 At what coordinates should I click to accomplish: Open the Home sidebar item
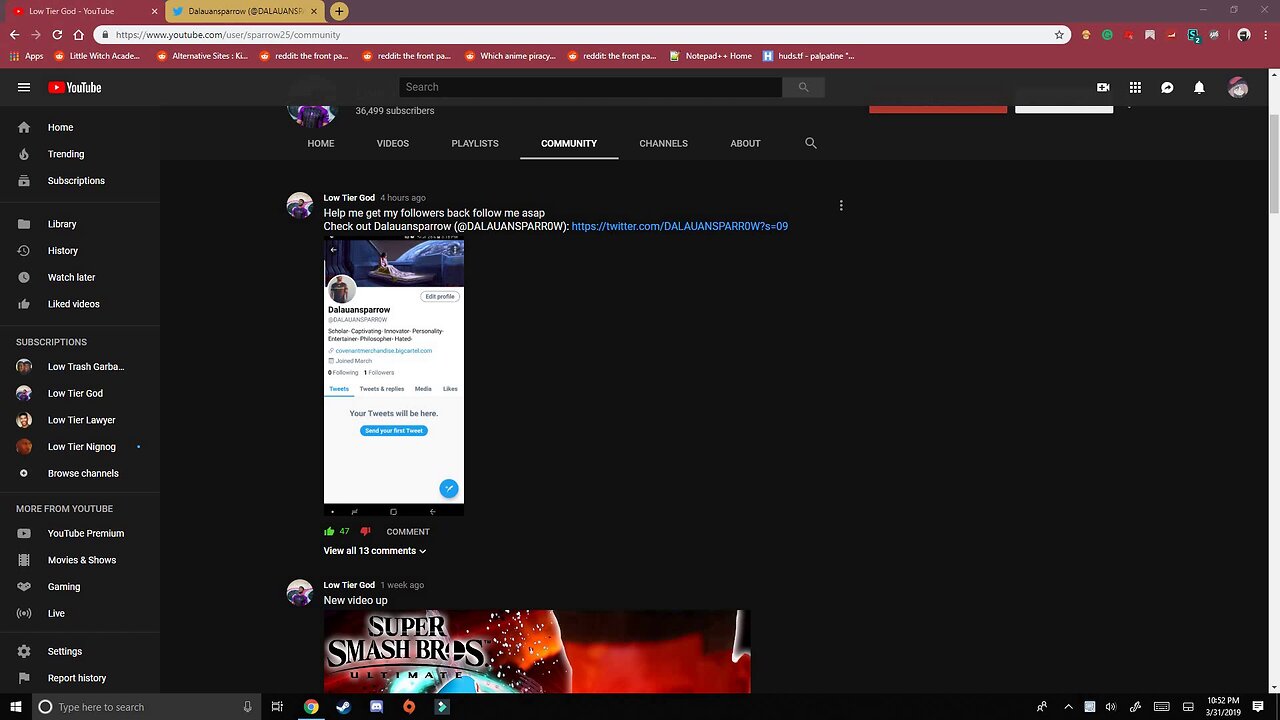80,127
